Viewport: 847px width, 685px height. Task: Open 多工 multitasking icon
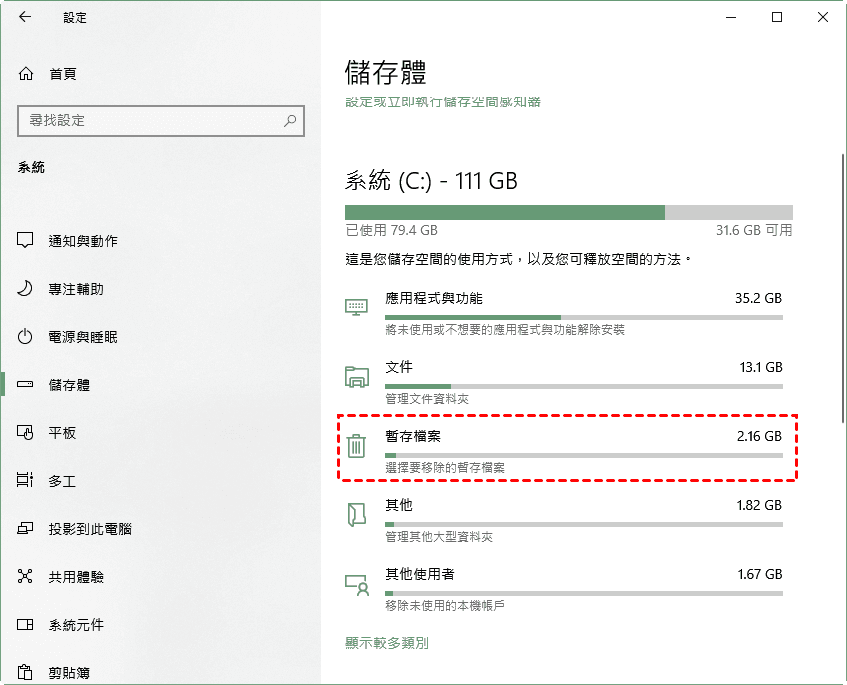pos(26,481)
